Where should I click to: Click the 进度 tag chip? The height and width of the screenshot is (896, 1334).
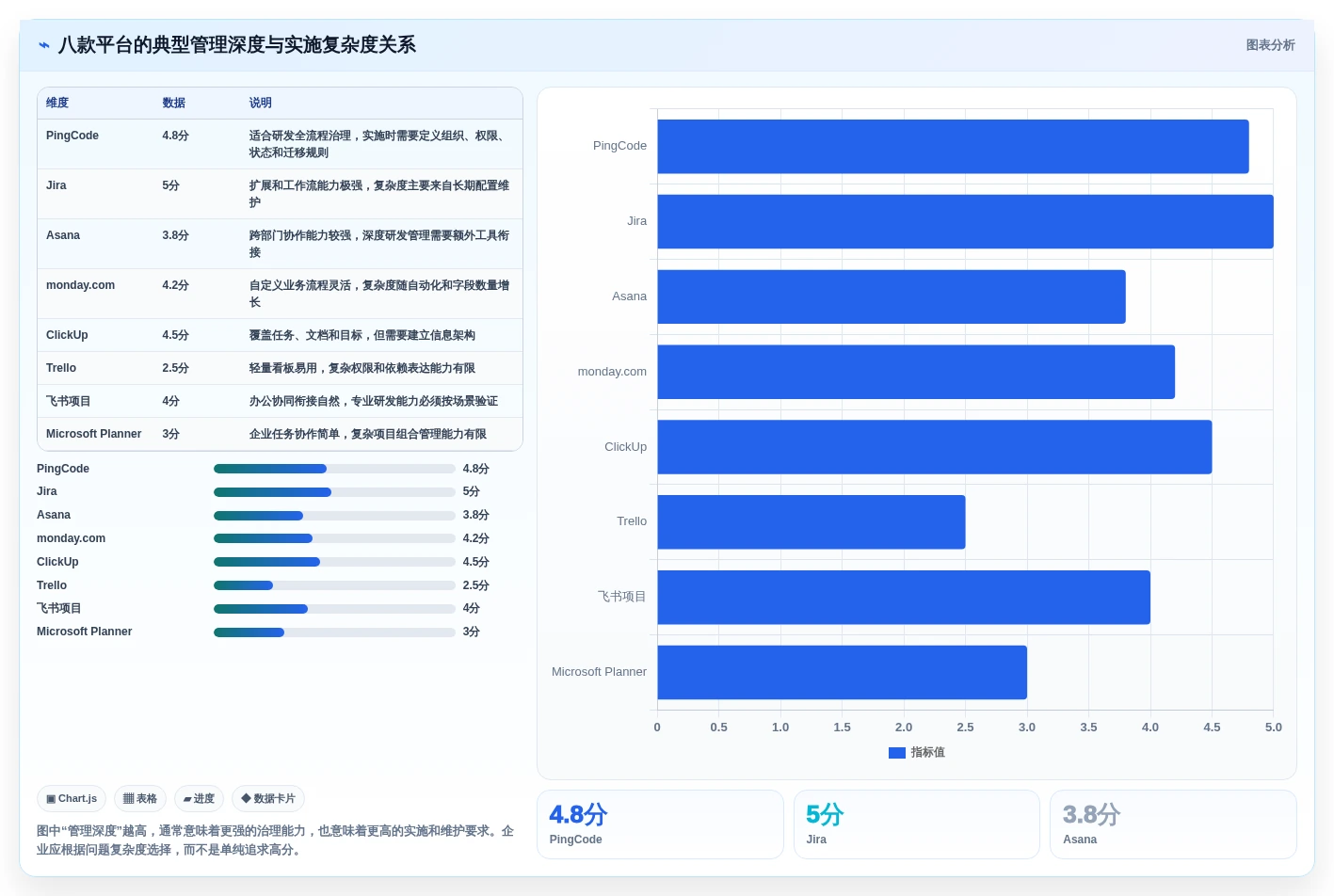click(x=199, y=799)
